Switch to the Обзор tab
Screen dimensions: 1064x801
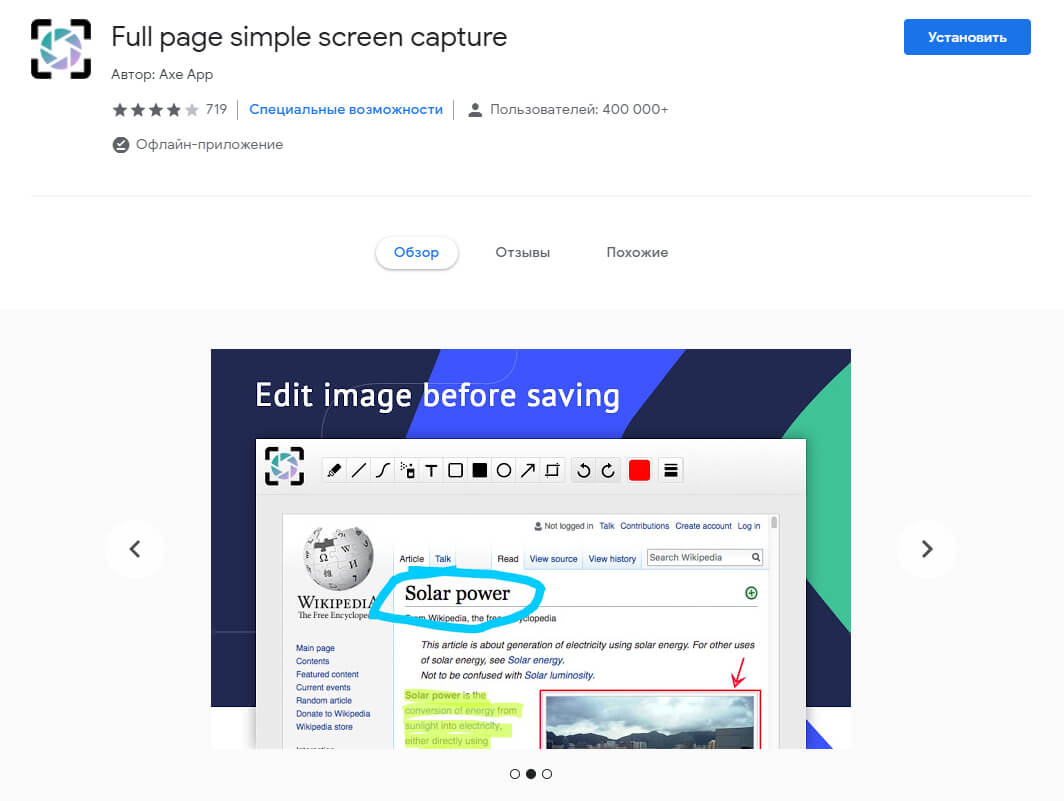click(x=417, y=253)
